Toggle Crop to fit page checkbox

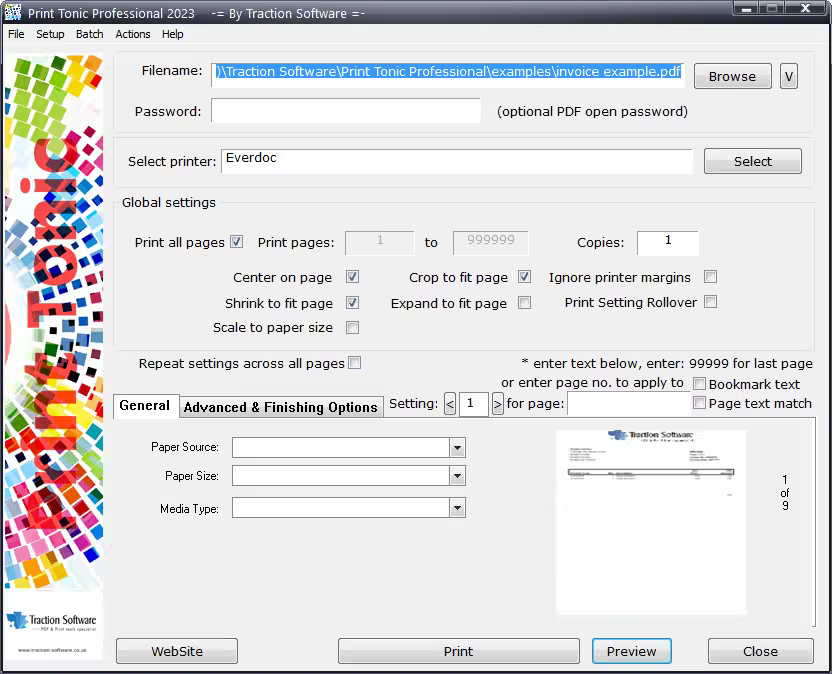pyautogui.click(x=524, y=276)
